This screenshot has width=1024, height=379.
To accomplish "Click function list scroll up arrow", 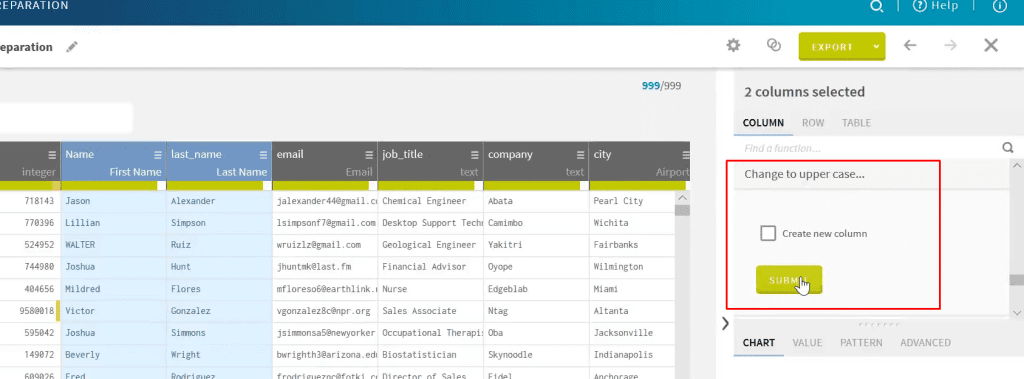I will point(1016,167).
